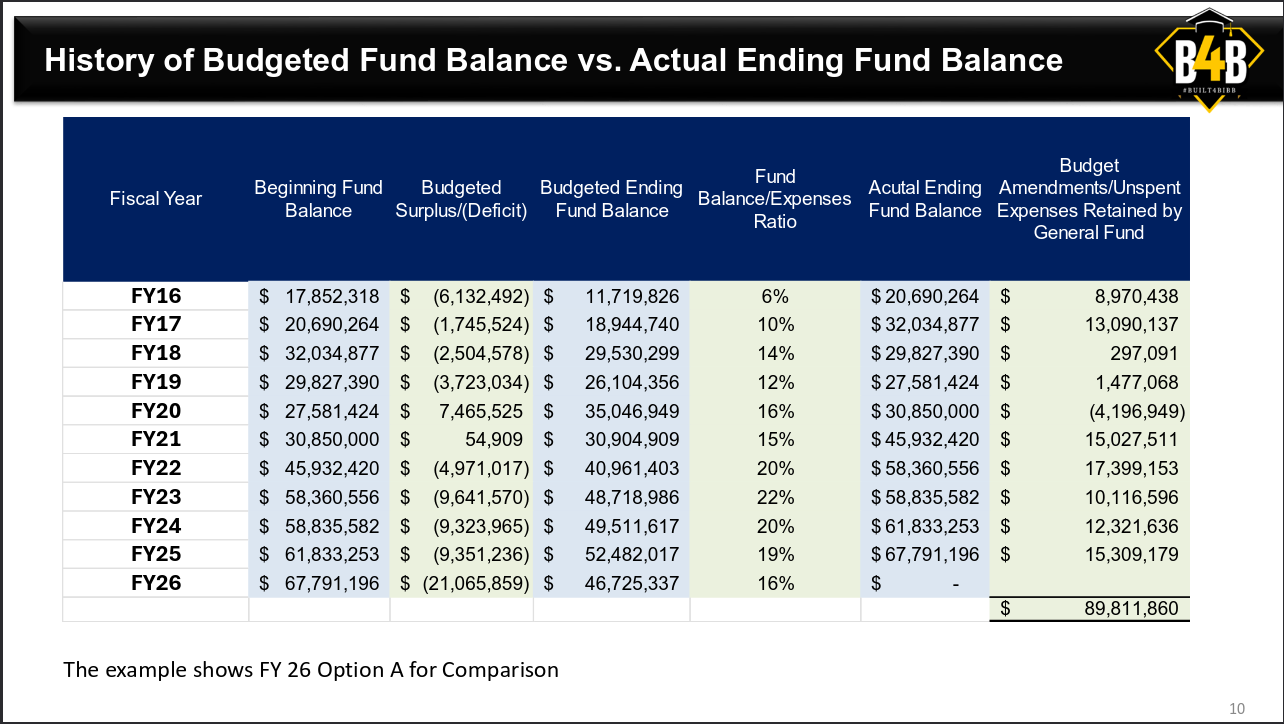Click the slide page number 10
This screenshot has height=724, width=1284.
click(1236, 709)
